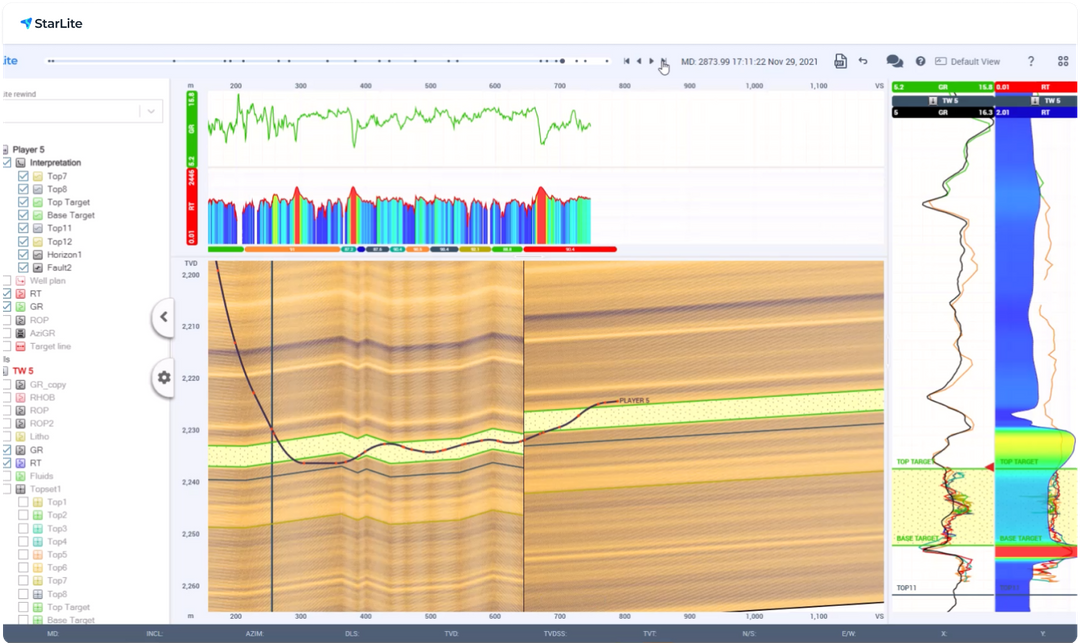Open settings with the gear icon

pos(164,378)
